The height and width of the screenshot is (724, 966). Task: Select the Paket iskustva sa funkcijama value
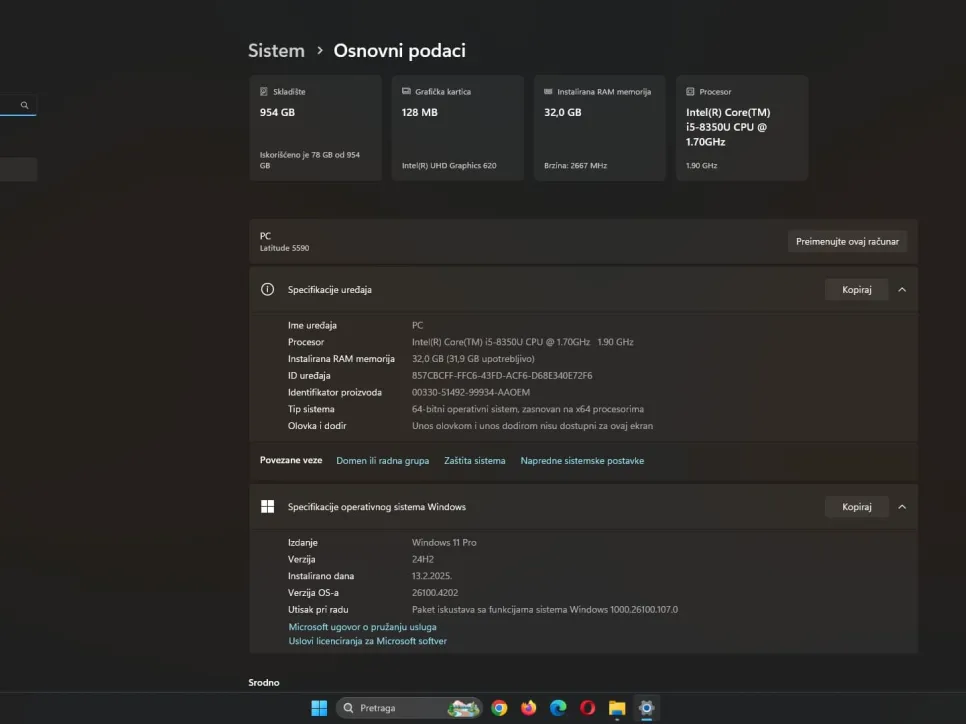pyautogui.click(x=545, y=609)
